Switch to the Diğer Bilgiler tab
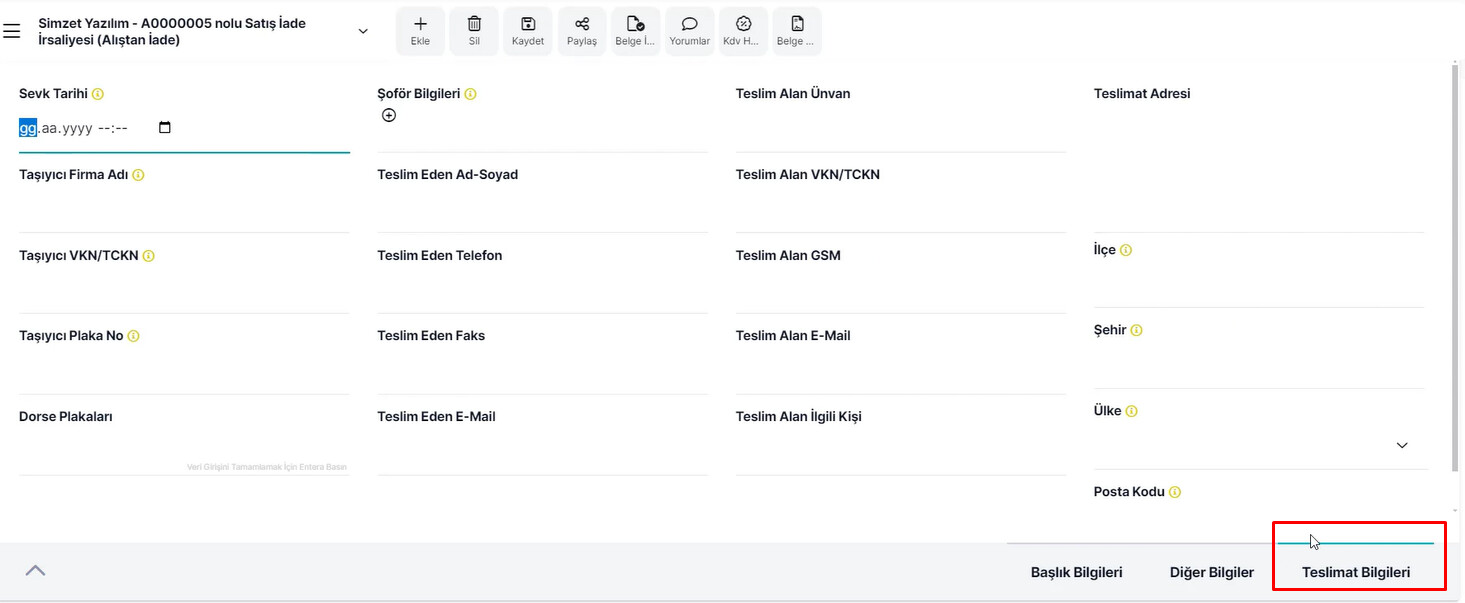This screenshot has height=603, width=1465. click(x=1211, y=572)
